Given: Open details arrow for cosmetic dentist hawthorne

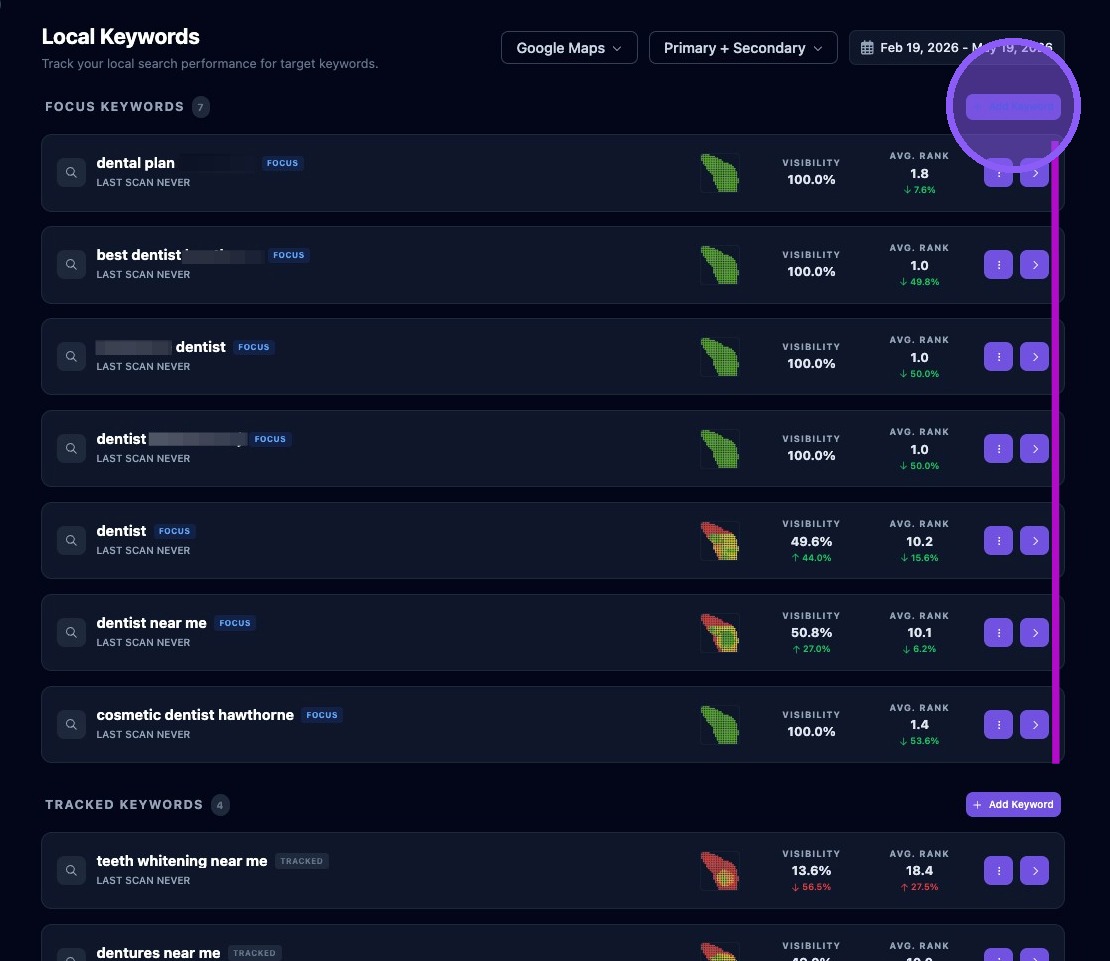Looking at the screenshot, I should (x=1034, y=725).
